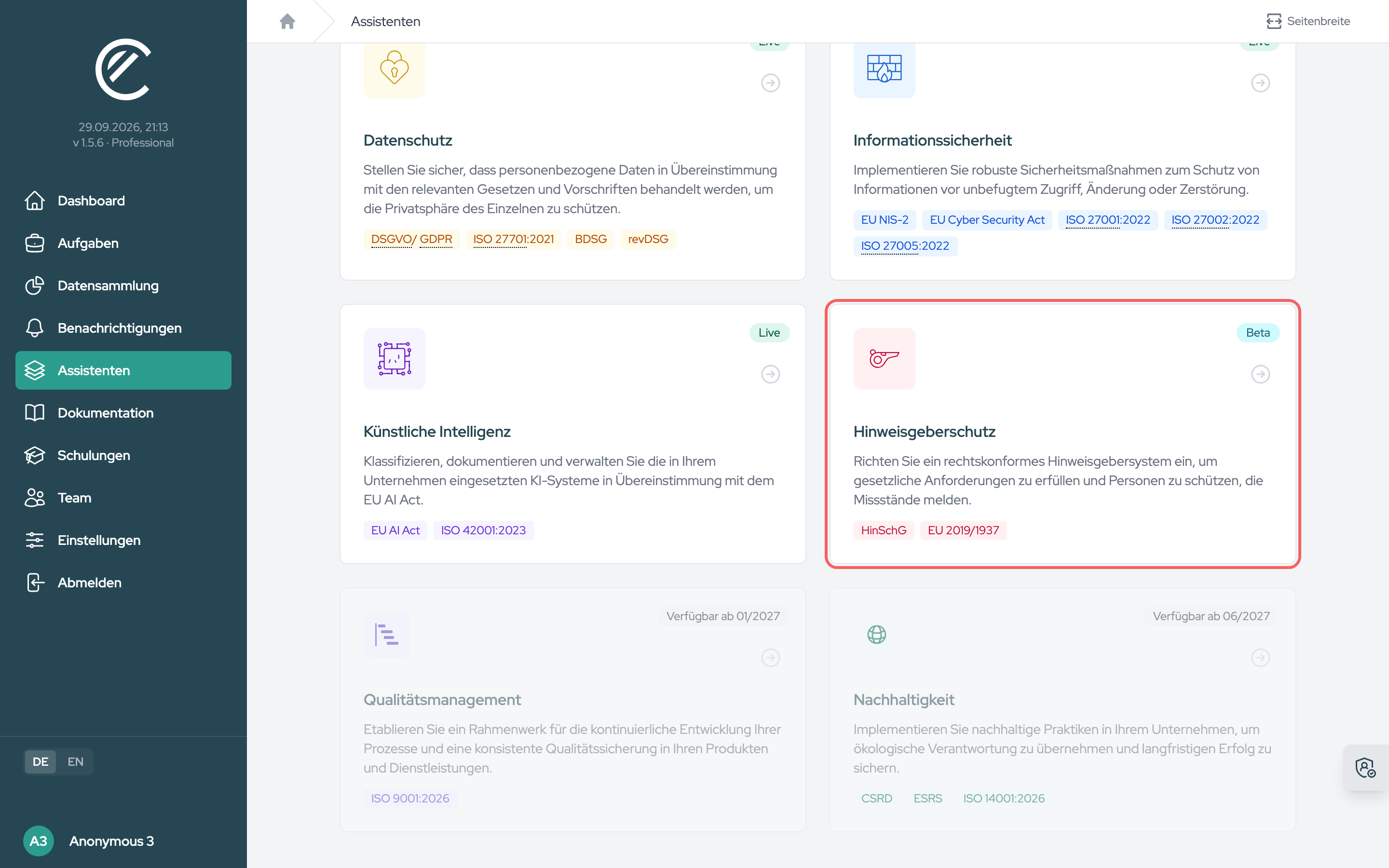Open Künstliche Intelligenz via its arrow icon
Image resolution: width=1389 pixels, height=868 pixels.
pyautogui.click(x=770, y=374)
